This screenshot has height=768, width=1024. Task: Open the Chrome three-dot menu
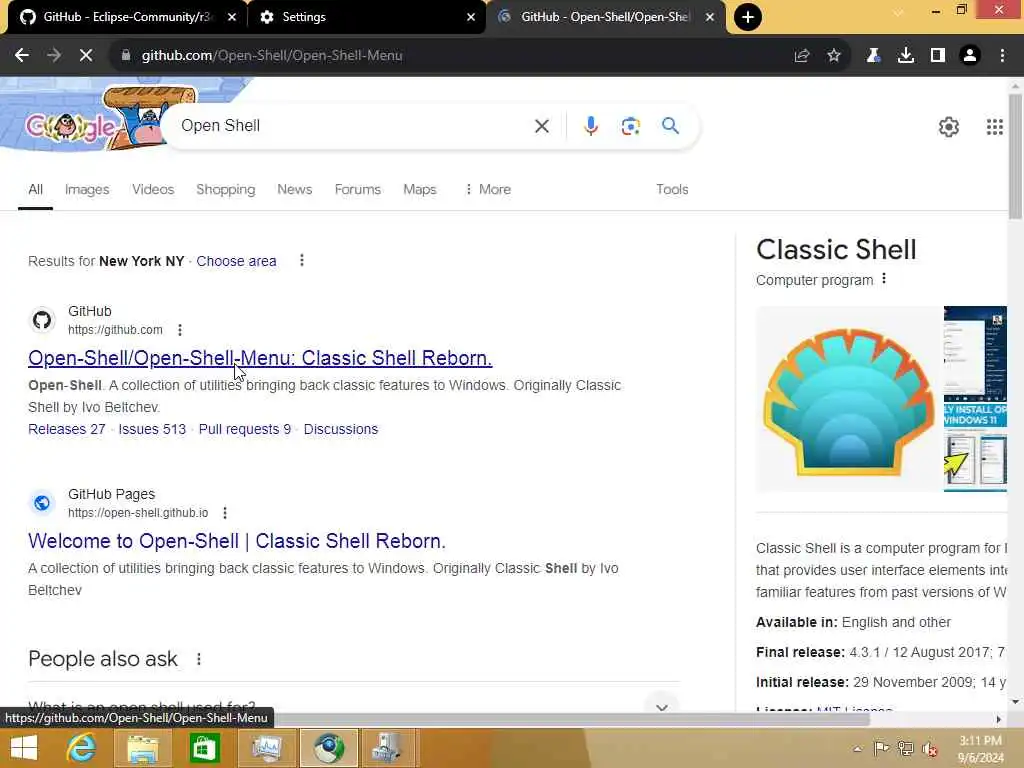coord(1002,56)
